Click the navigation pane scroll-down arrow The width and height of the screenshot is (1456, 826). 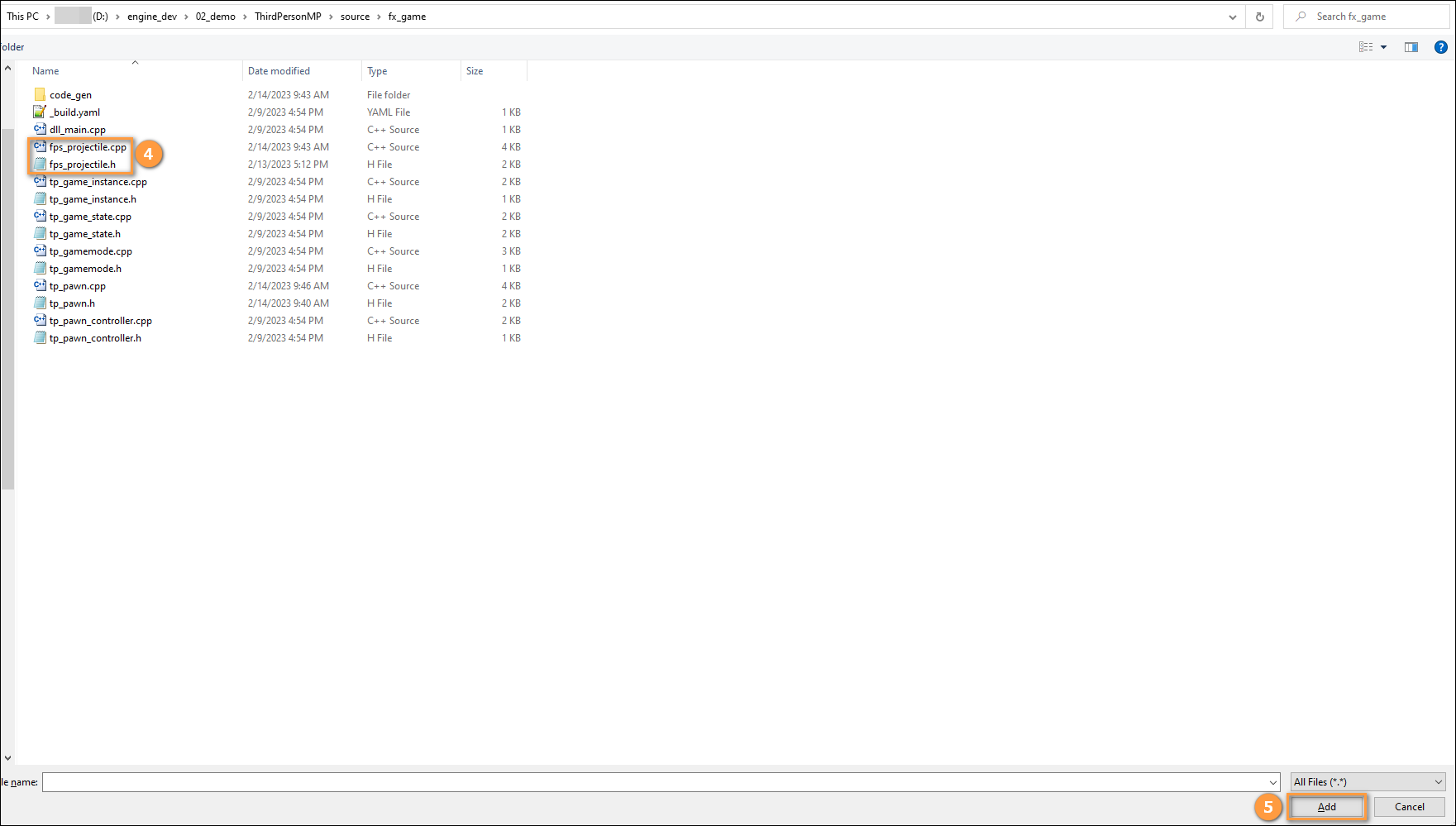pos(7,757)
